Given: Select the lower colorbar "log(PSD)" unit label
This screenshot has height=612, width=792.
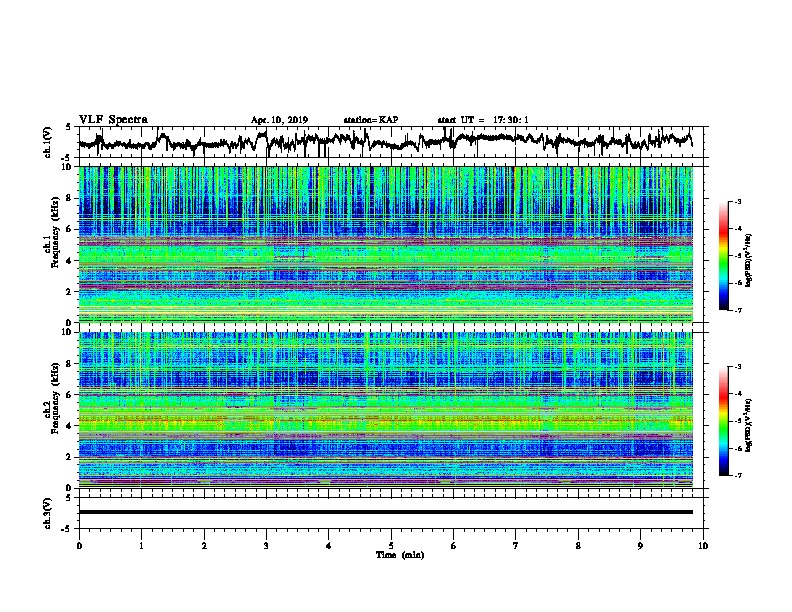Looking at the screenshot, I should click(x=748, y=425).
